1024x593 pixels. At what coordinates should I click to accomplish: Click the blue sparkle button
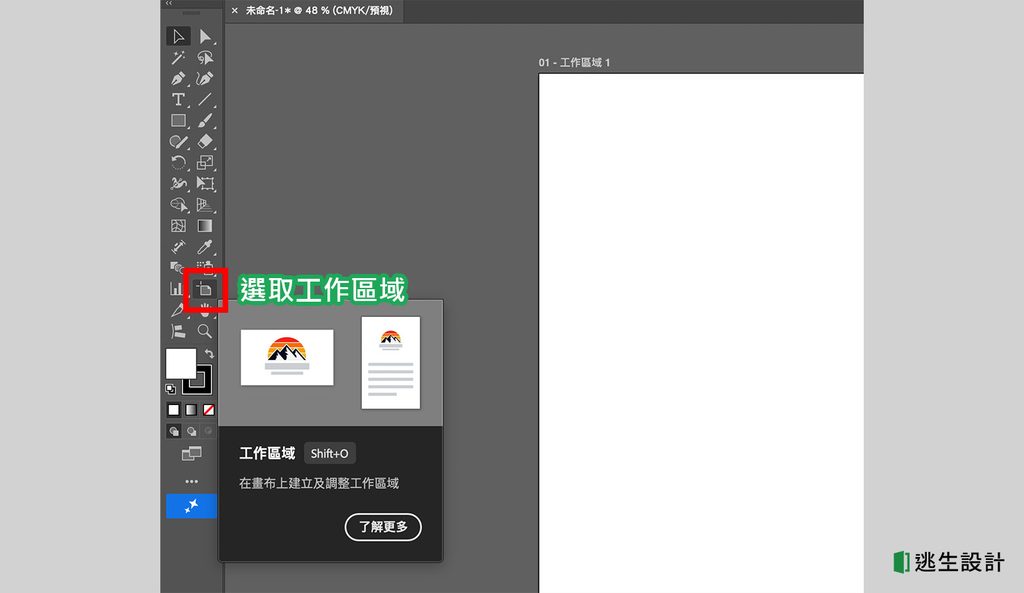191,506
